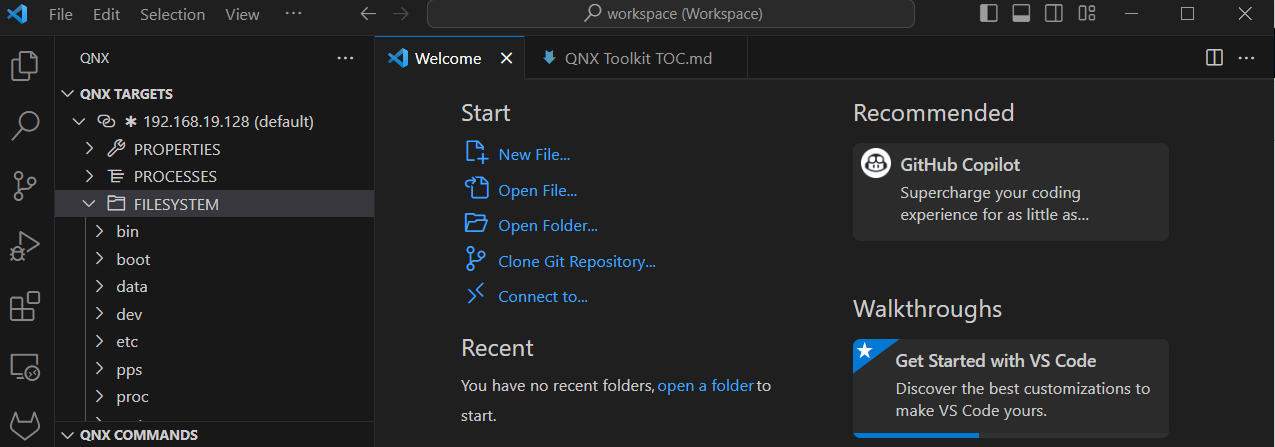This screenshot has height=447, width=1275.
Task: Click the 'open a folder' link
Action: [x=705, y=385]
